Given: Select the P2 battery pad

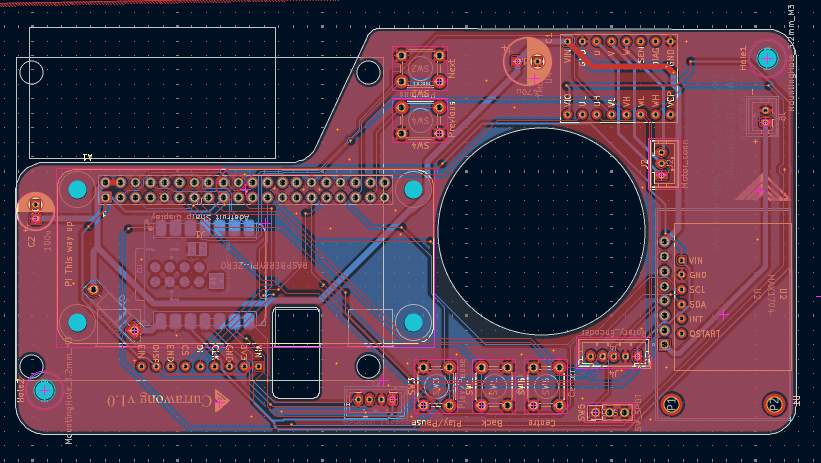Looking at the screenshot, I should click(x=774, y=404).
